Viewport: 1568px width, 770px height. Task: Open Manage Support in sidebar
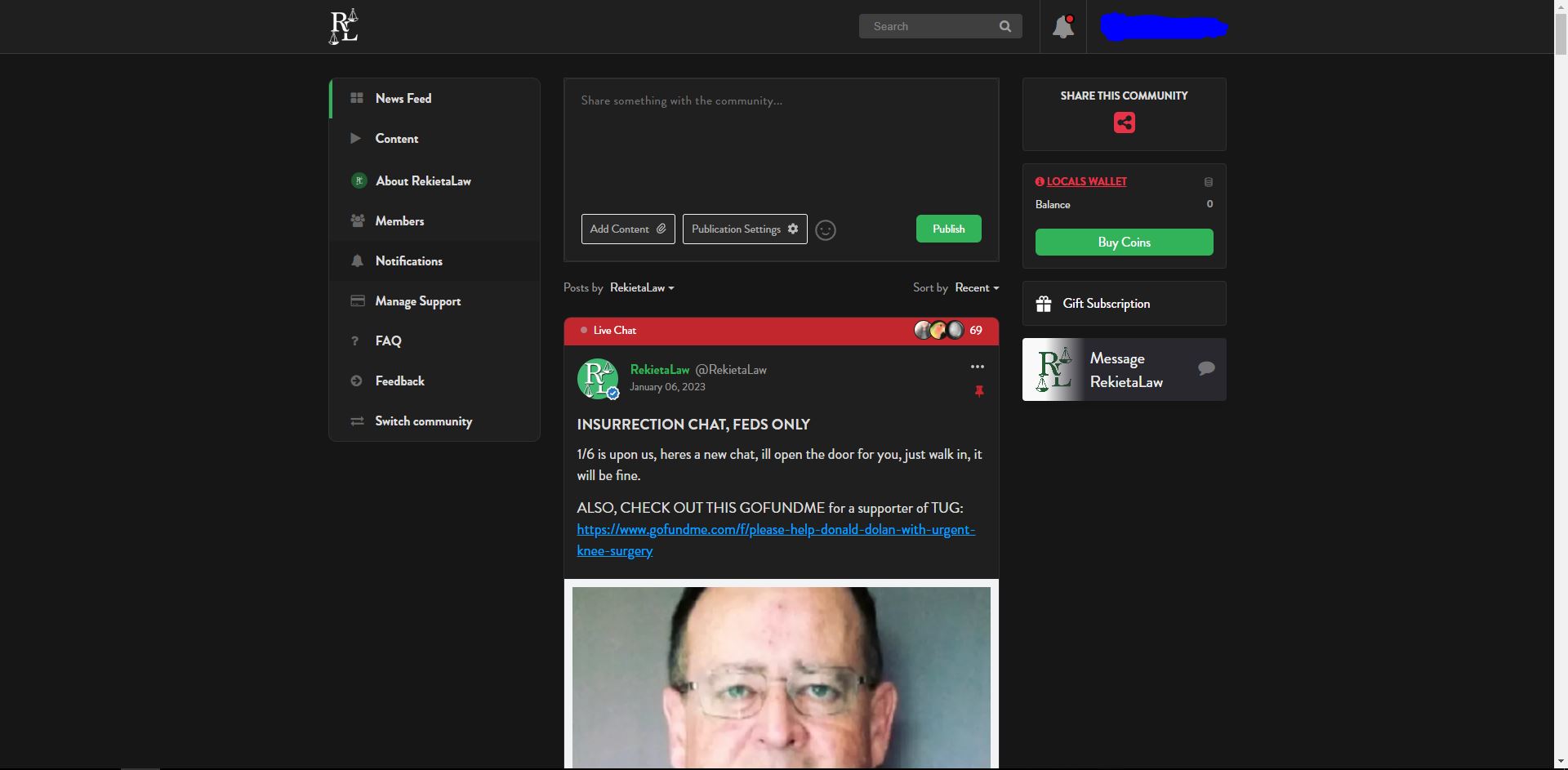coord(434,301)
